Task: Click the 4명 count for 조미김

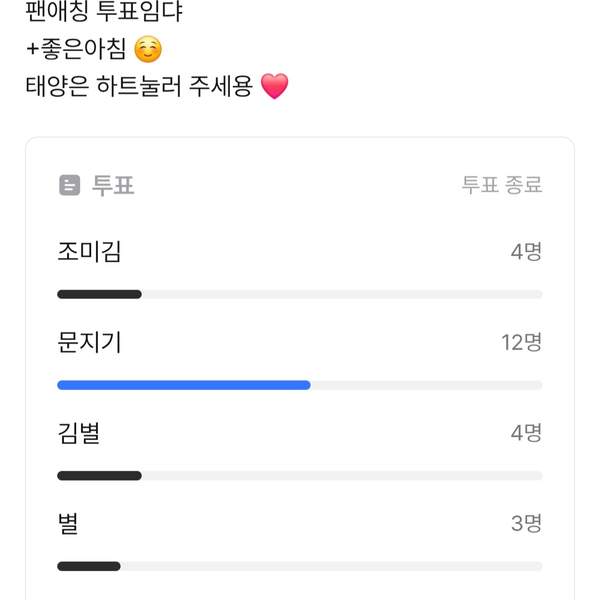Action: (x=526, y=252)
